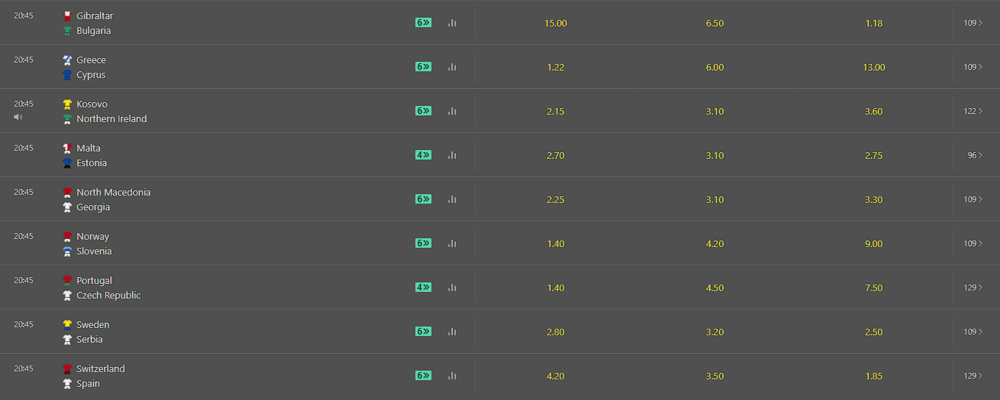Select Norway home win odds 1.40

pyautogui.click(x=555, y=243)
